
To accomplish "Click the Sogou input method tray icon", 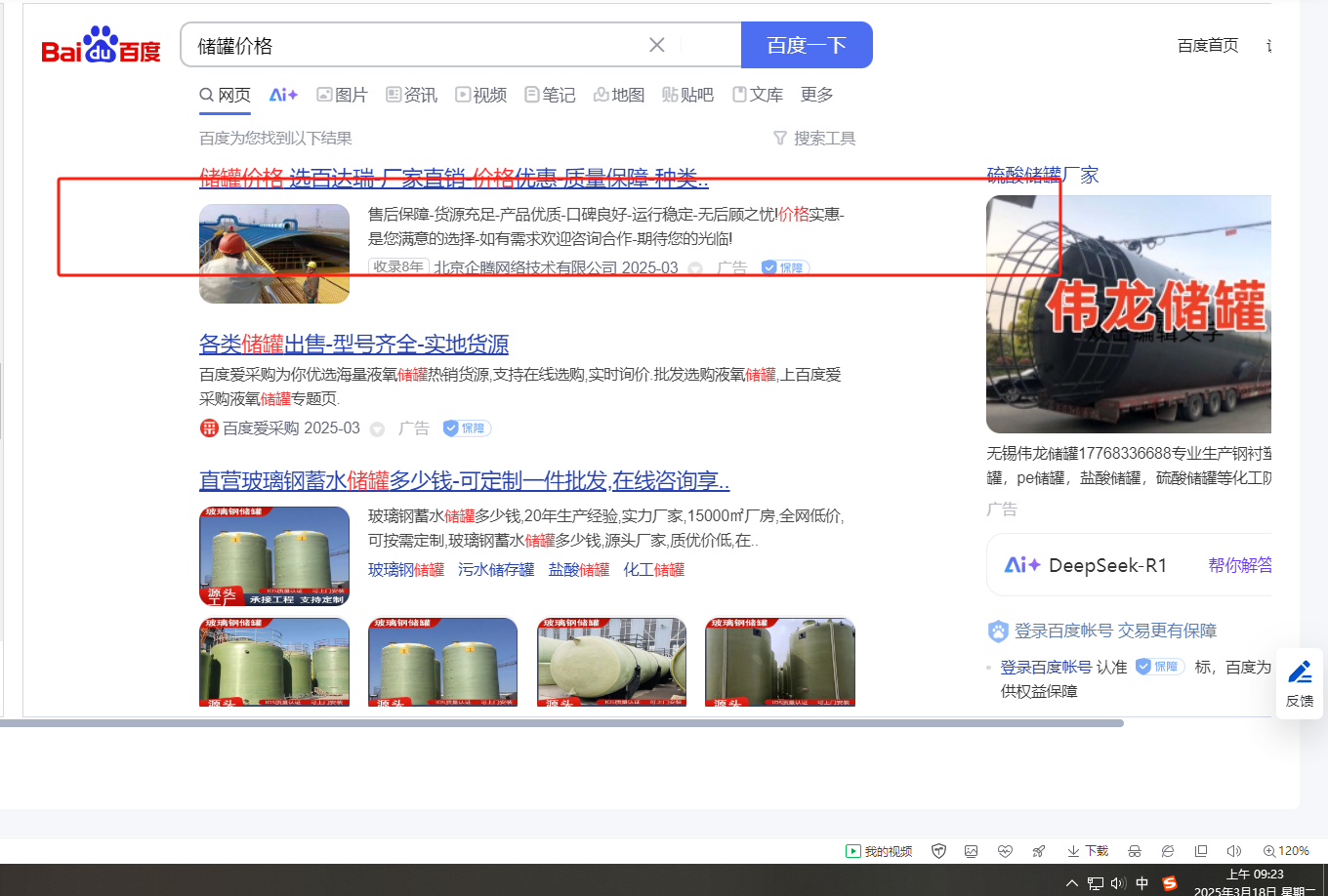I will 1170,883.
